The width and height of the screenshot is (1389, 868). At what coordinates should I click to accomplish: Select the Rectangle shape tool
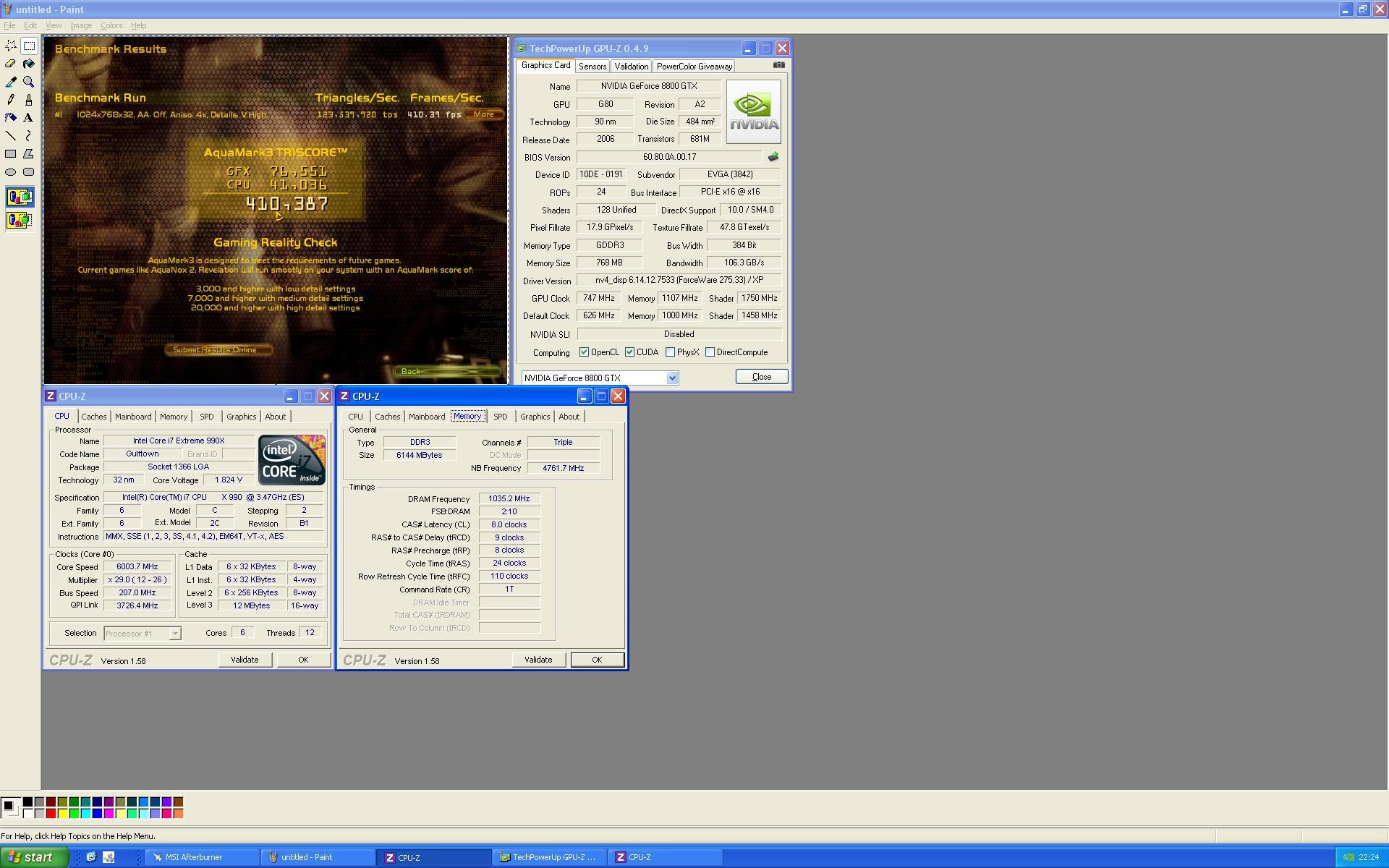(x=11, y=154)
